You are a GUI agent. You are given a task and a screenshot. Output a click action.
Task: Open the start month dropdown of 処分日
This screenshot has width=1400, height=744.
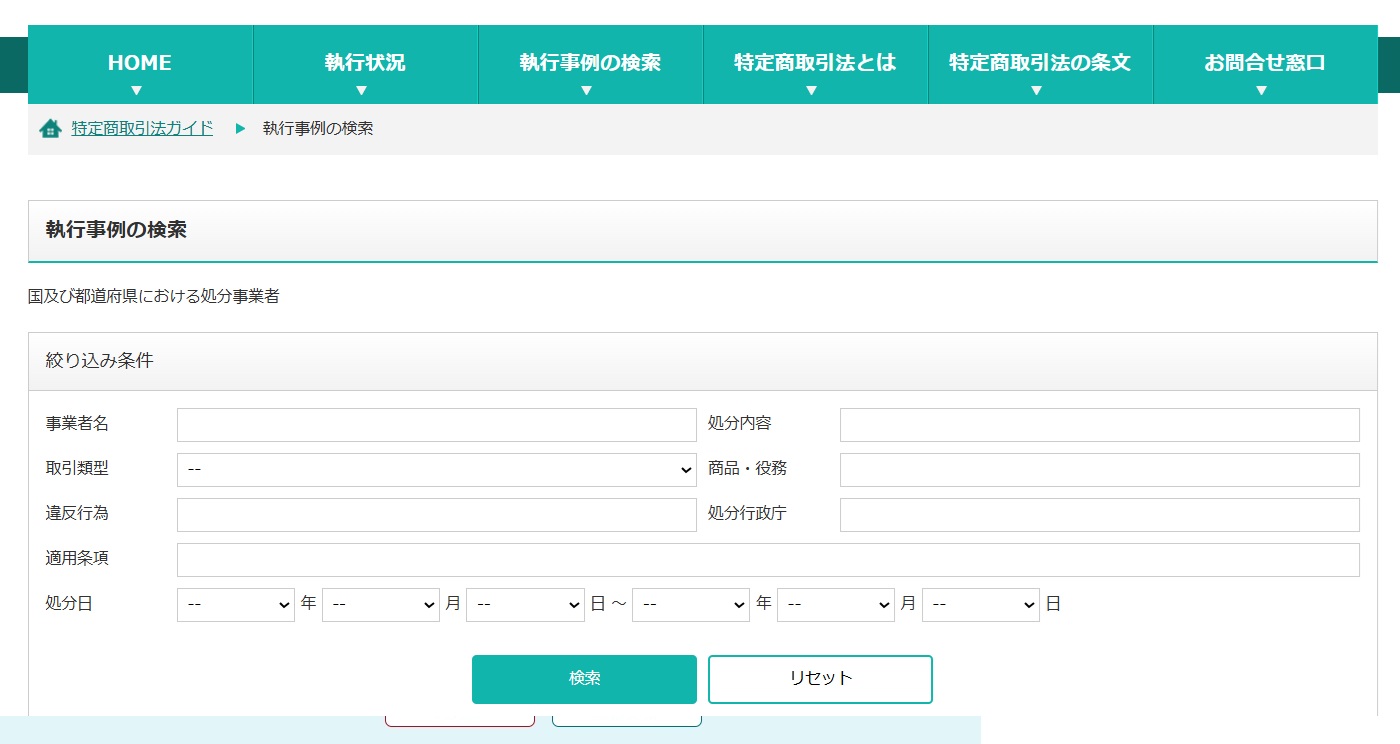[x=381, y=604]
